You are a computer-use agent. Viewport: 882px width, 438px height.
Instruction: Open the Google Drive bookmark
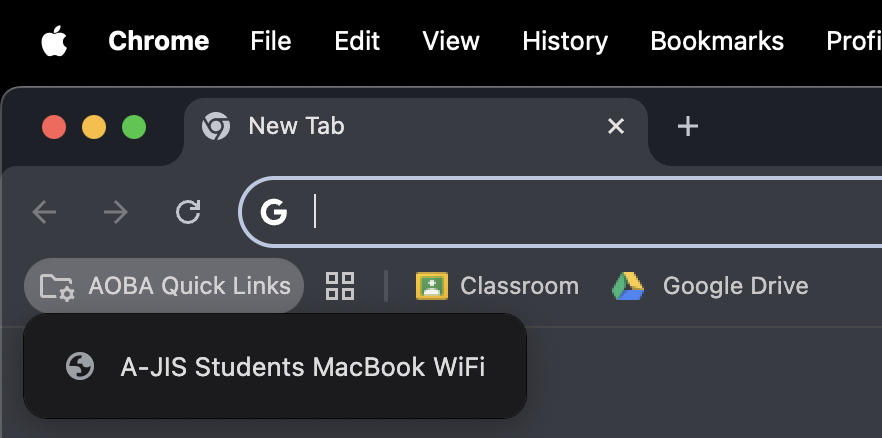pos(710,286)
